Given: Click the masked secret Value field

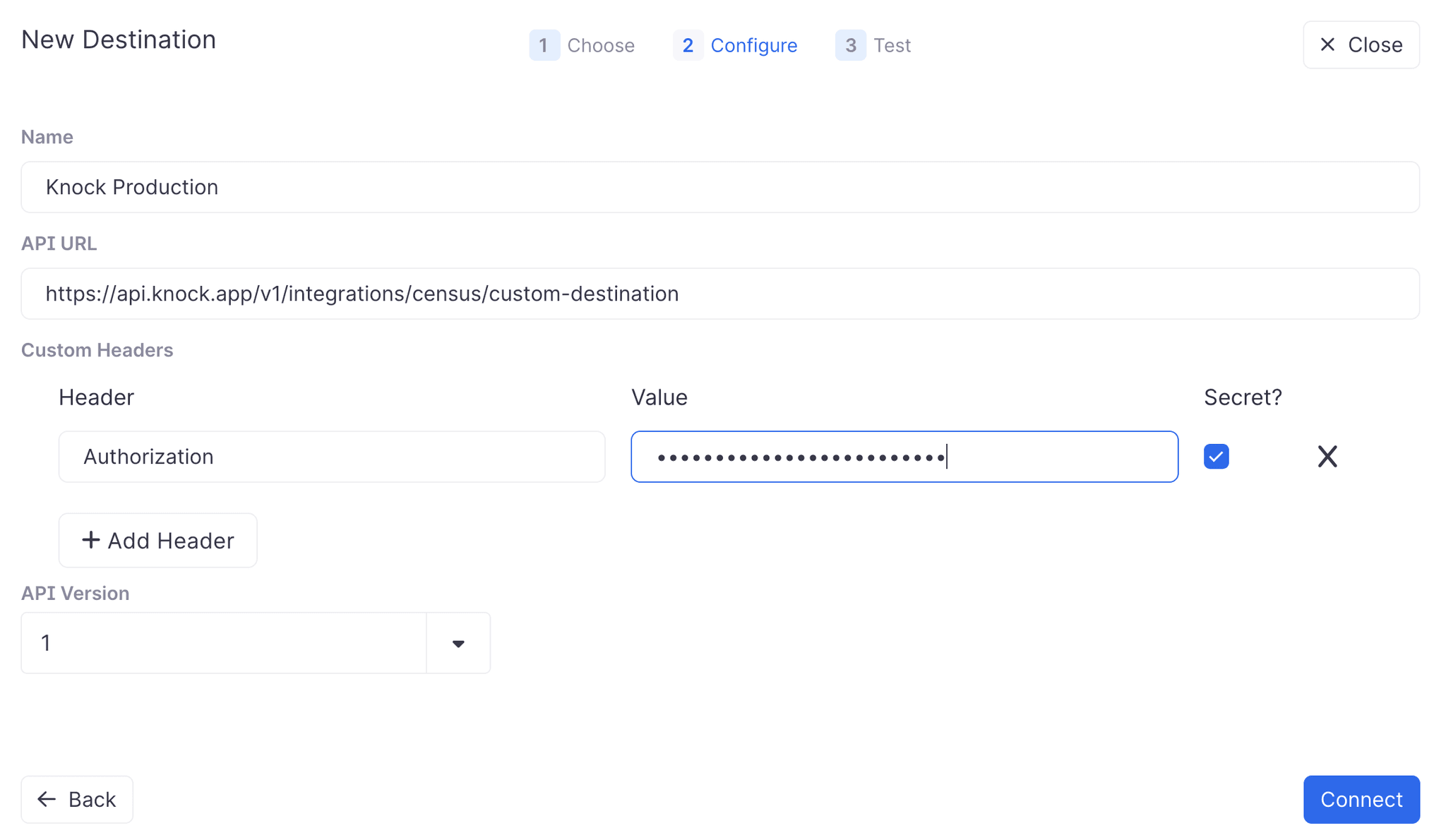Looking at the screenshot, I should click(904, 457).
